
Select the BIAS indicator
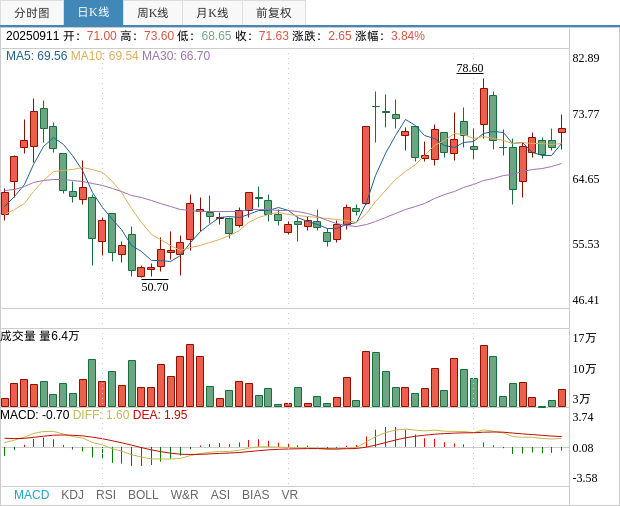(255, 495)
